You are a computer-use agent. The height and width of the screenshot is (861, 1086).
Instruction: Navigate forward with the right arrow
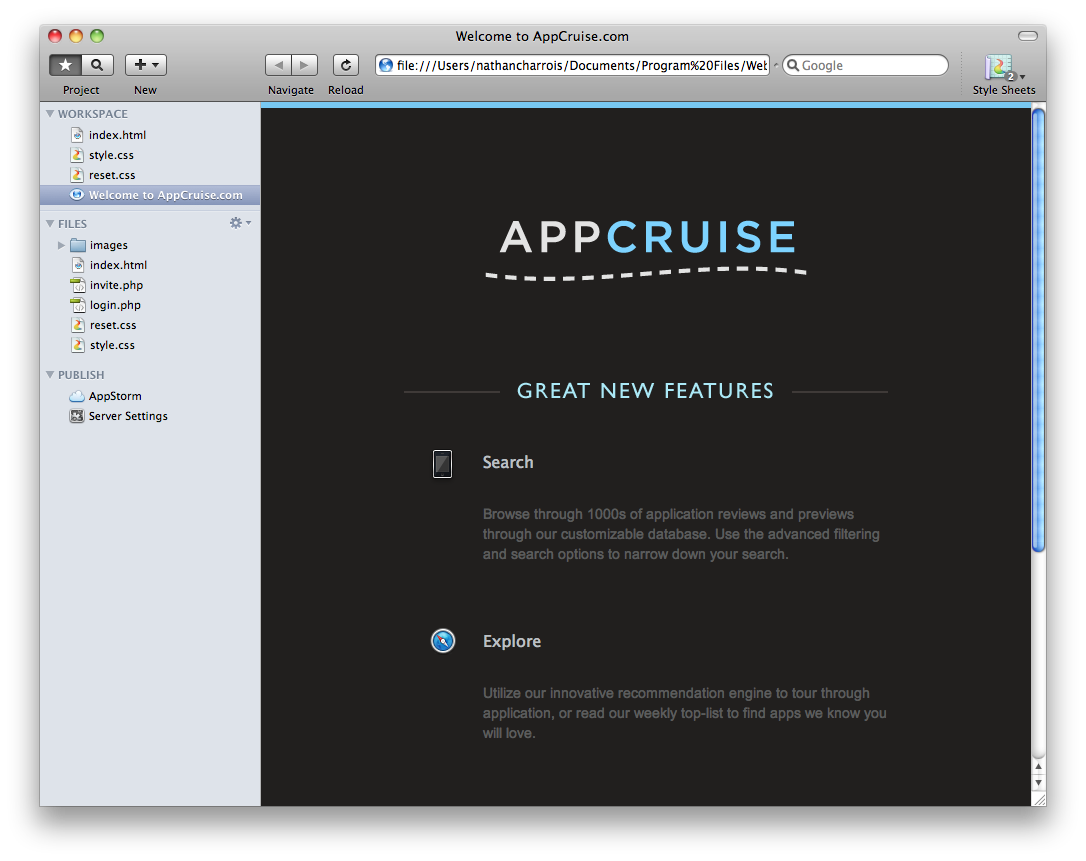[x=304, y=65]
